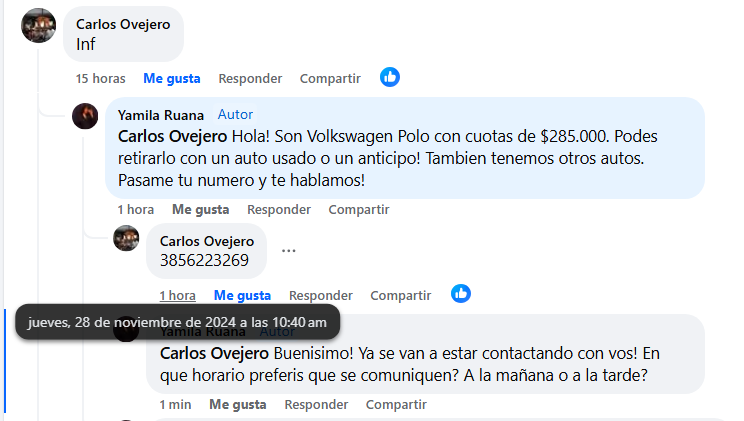Open Yamila Ruana's avatar on the Volkswagen Polo reply
This screenshot has width=744, height=421.
click(x=85, y=116)
